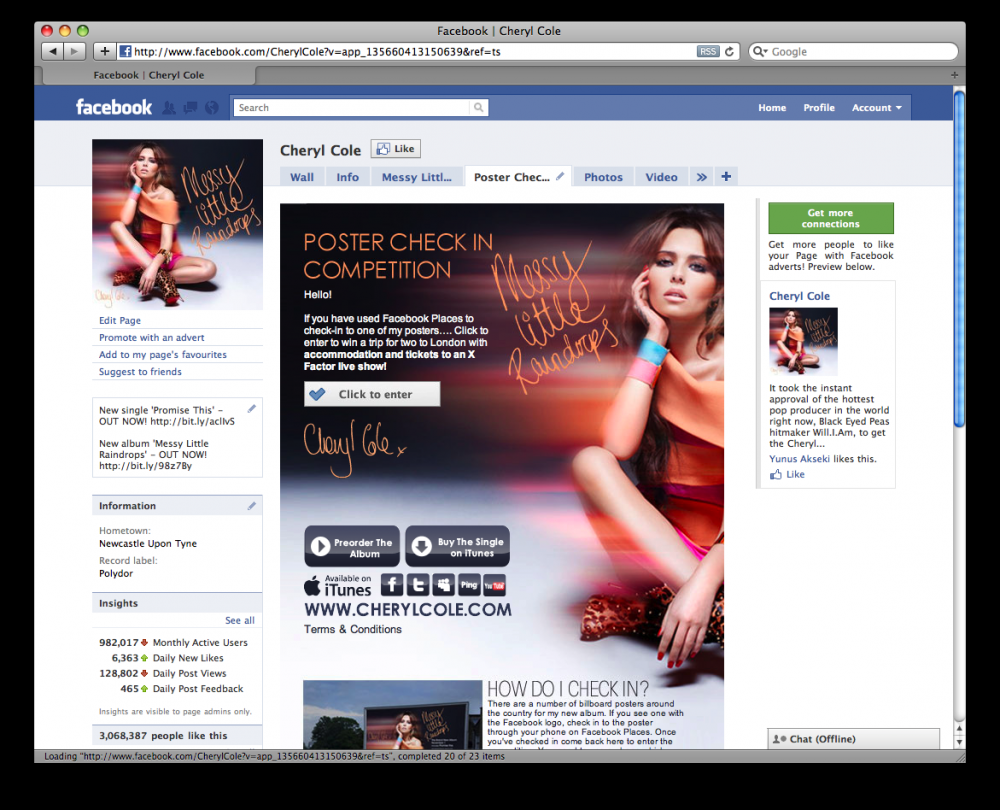The height and width of the screenshot is (810, 1000).
Task: Click the facebook logo
Action: point(114,107)
